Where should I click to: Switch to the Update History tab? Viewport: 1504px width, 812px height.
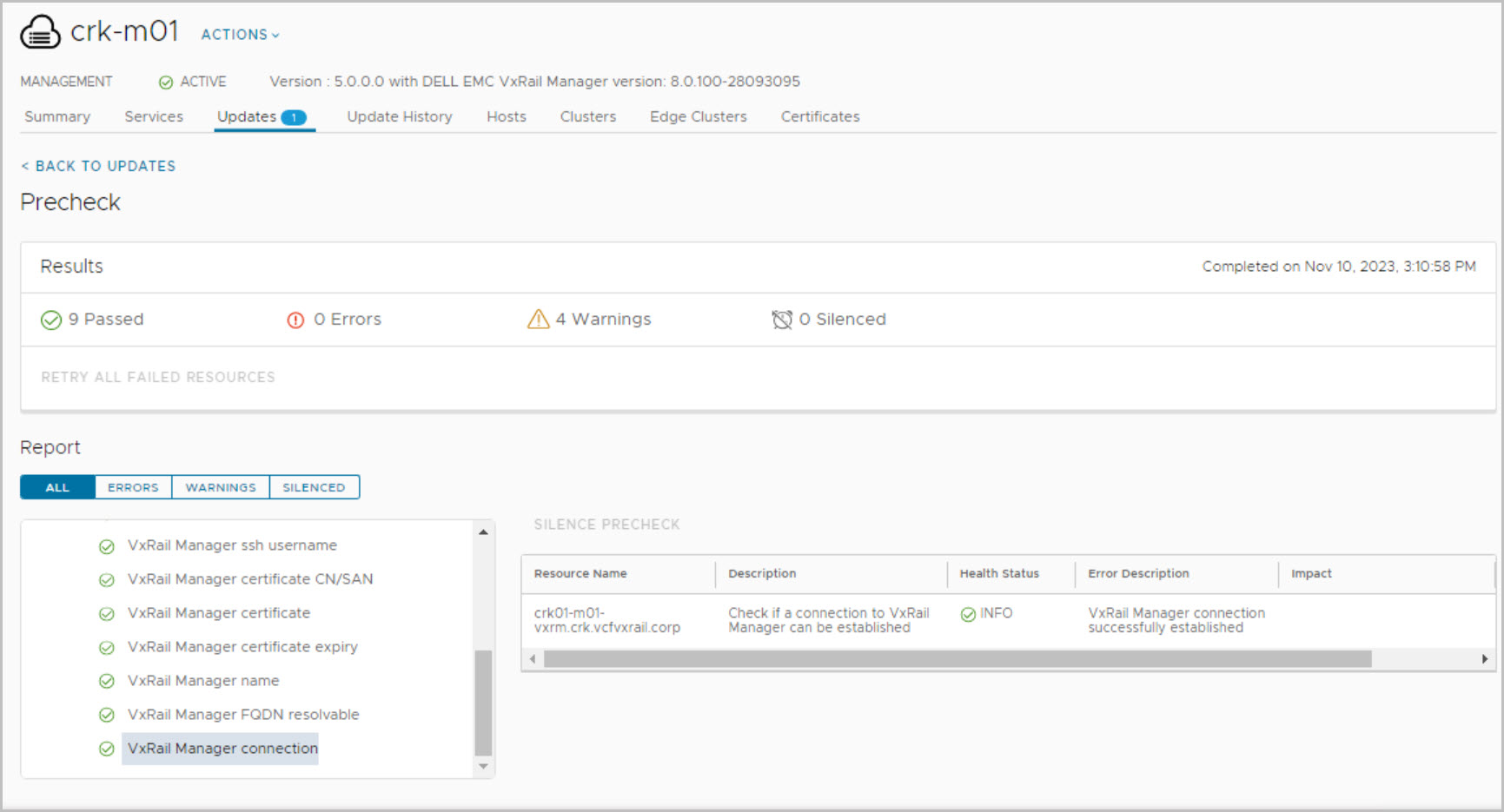pyautogui.click(x=400, y=117)
